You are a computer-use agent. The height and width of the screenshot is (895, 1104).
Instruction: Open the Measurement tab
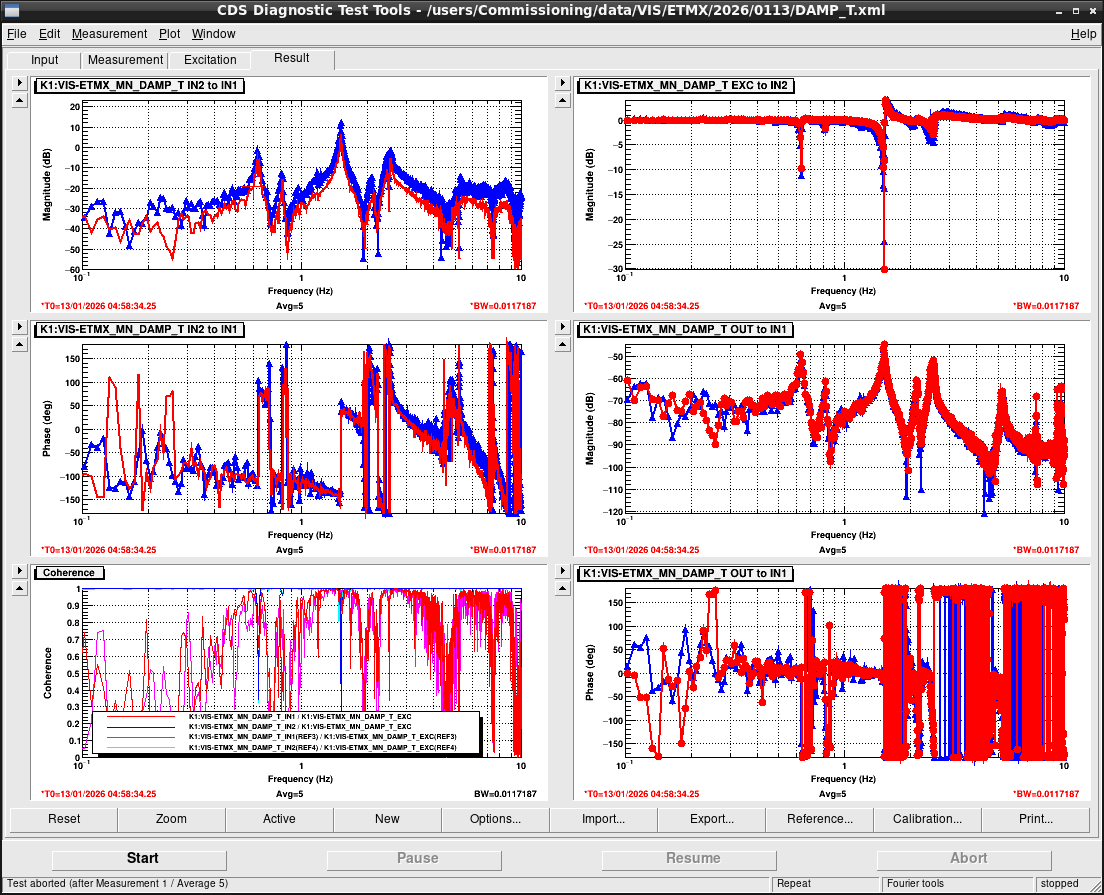(125, 60)
